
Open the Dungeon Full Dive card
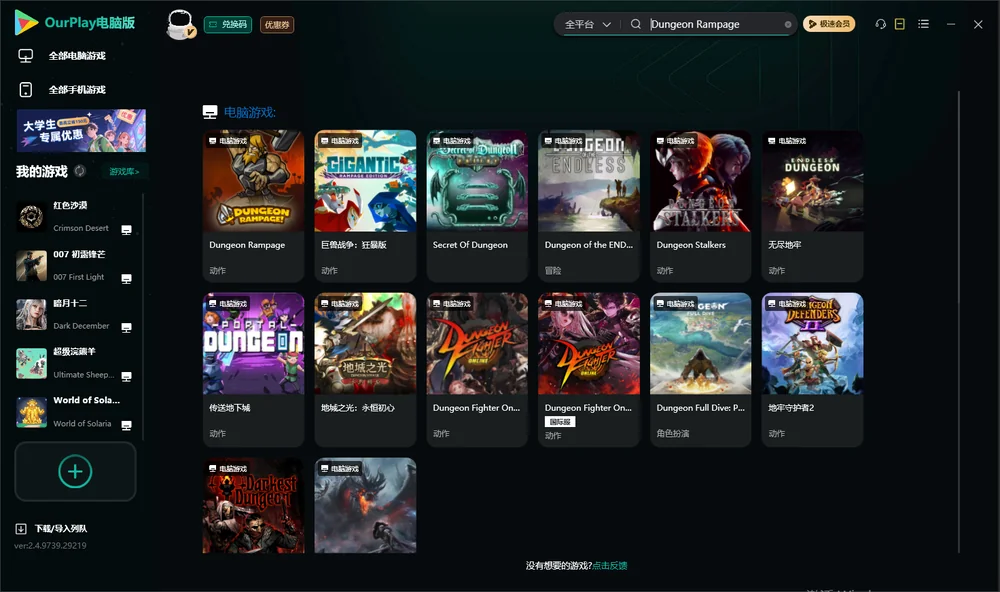tap(701, 369)
